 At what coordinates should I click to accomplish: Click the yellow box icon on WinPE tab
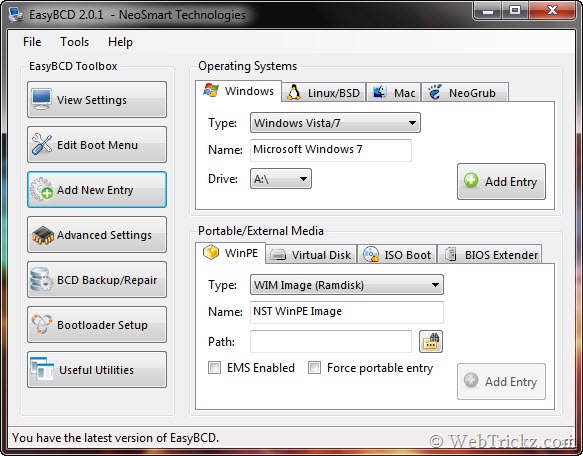point(211,253)
